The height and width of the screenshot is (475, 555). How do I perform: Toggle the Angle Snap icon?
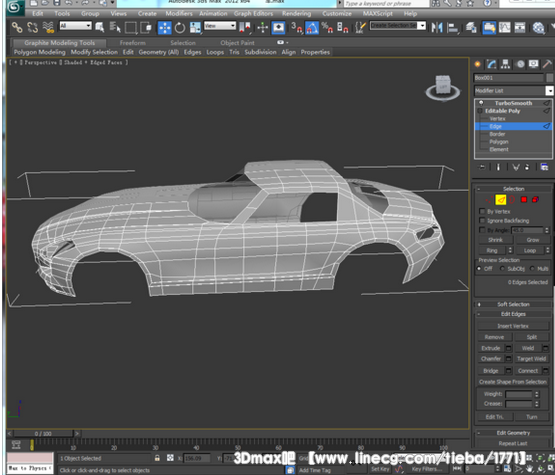coord(312,28)
